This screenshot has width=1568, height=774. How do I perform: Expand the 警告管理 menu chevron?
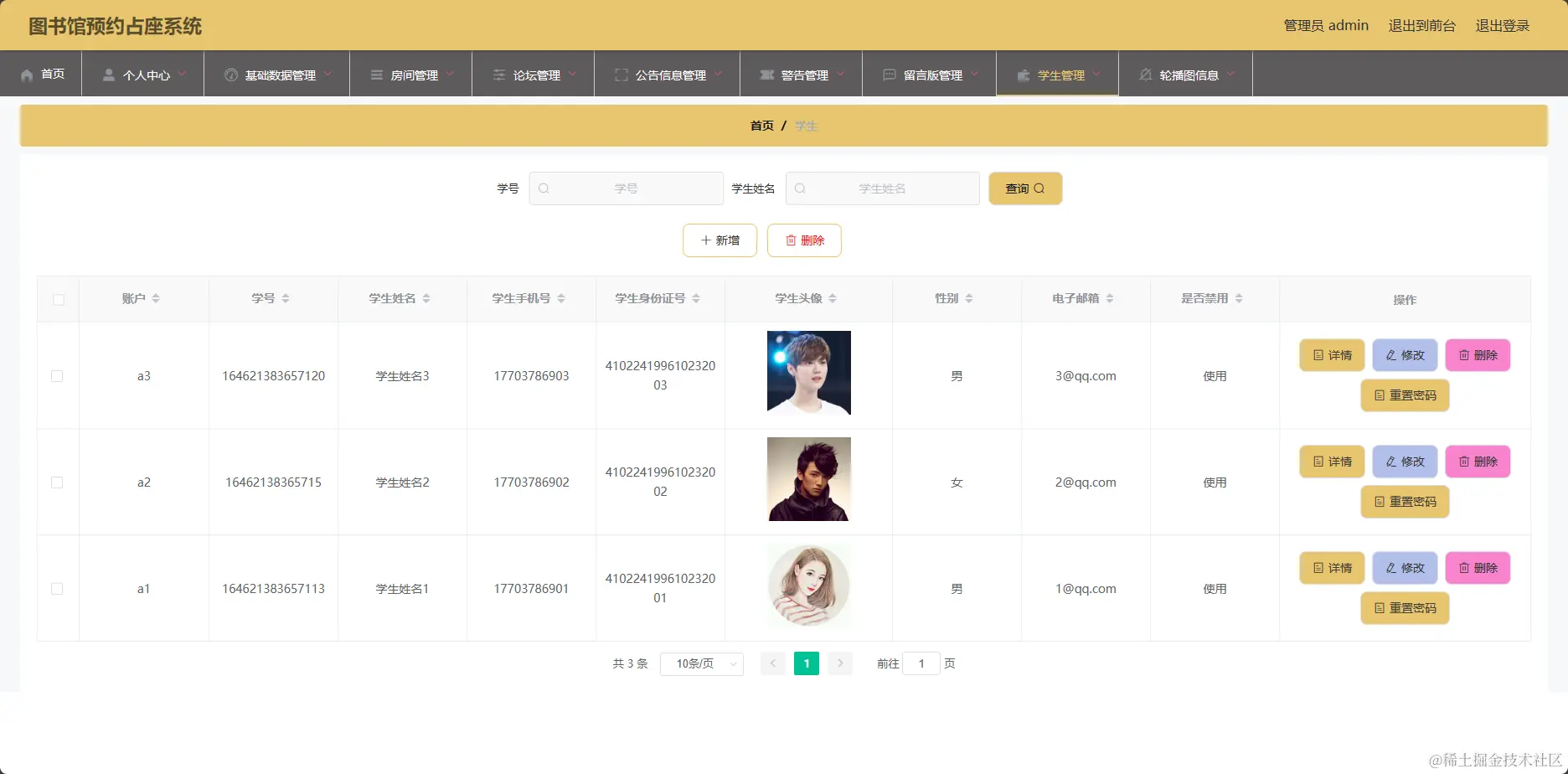tap(840, 74)
